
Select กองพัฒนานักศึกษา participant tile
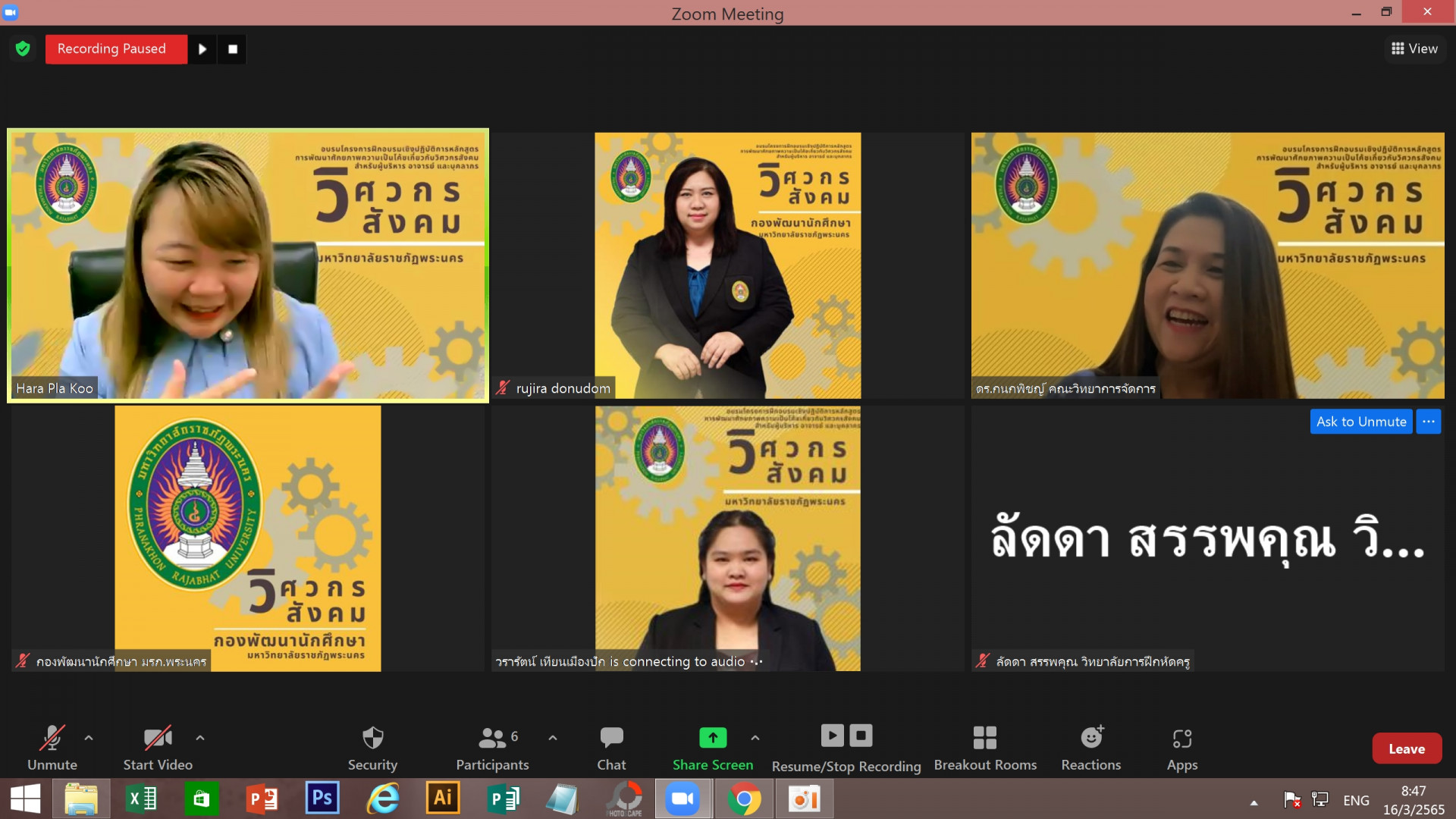[x=248, y=538]
